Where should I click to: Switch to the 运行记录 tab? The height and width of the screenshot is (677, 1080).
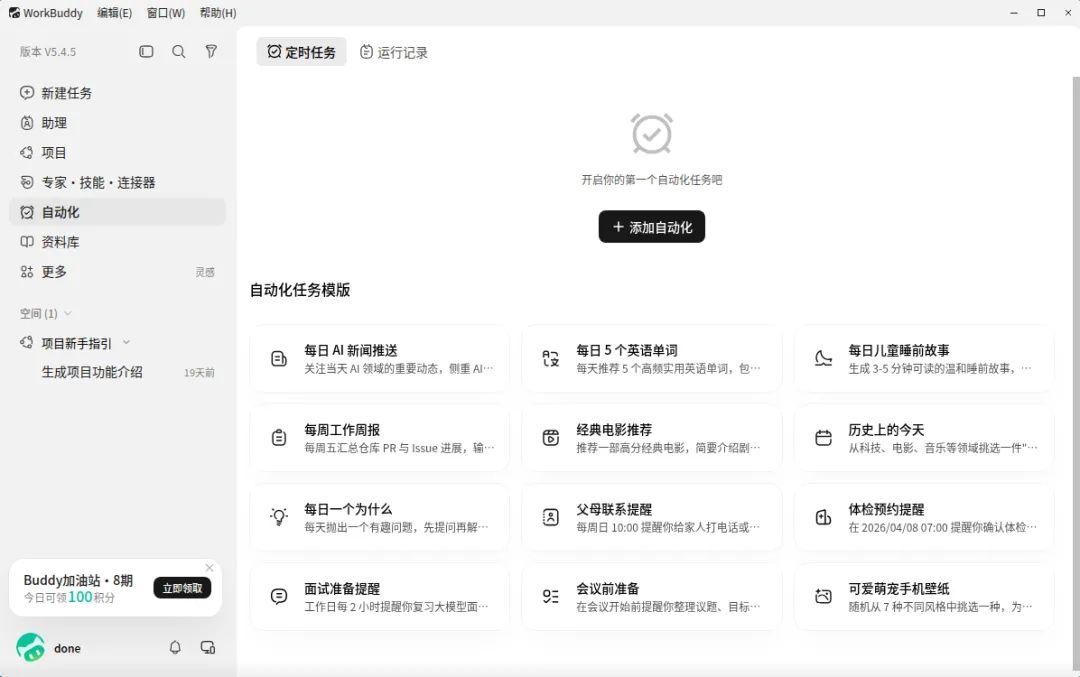[x=394, y=52]
